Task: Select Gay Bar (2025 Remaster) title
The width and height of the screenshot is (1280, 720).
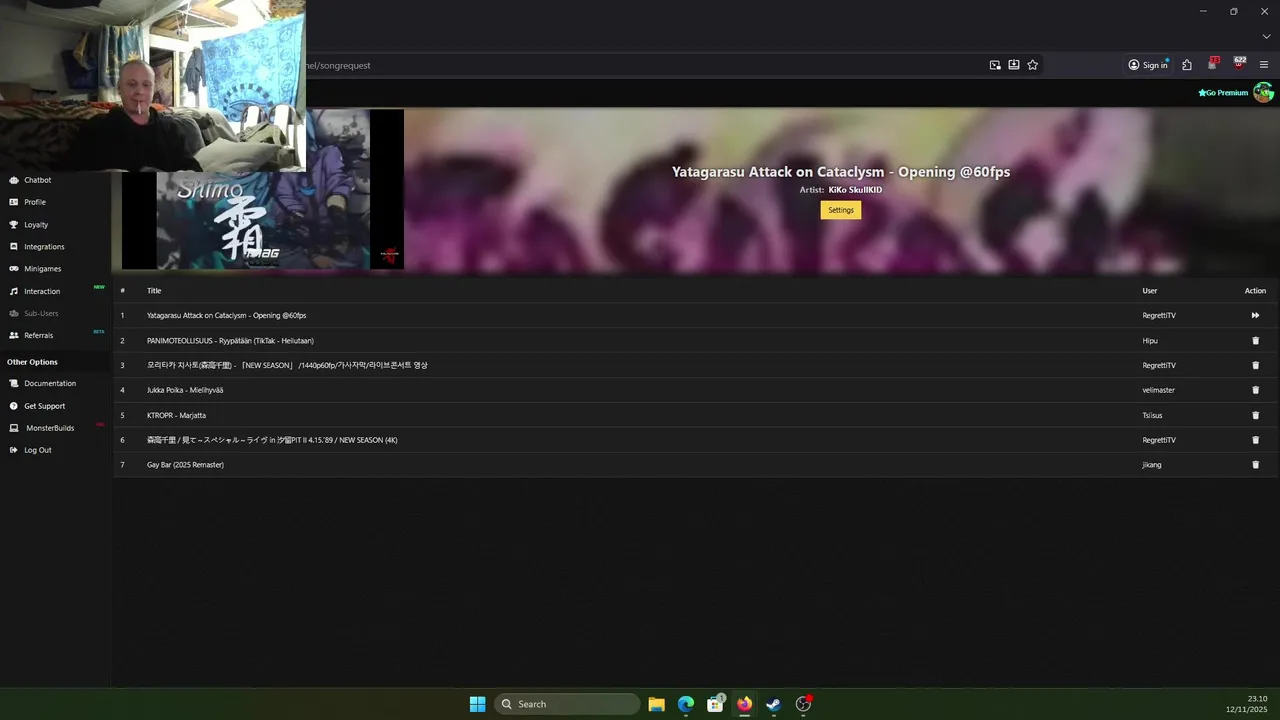Action: 185,465
